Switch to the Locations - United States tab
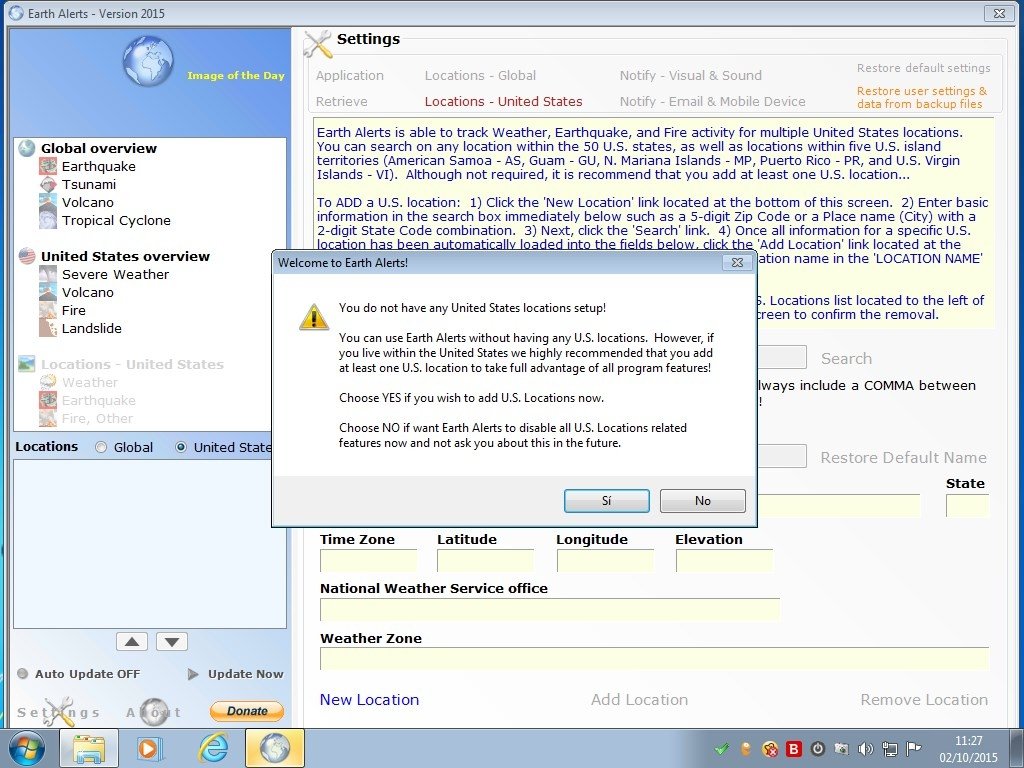The image size is (1024, 768). pyautogui.click(x=504, y=102)
